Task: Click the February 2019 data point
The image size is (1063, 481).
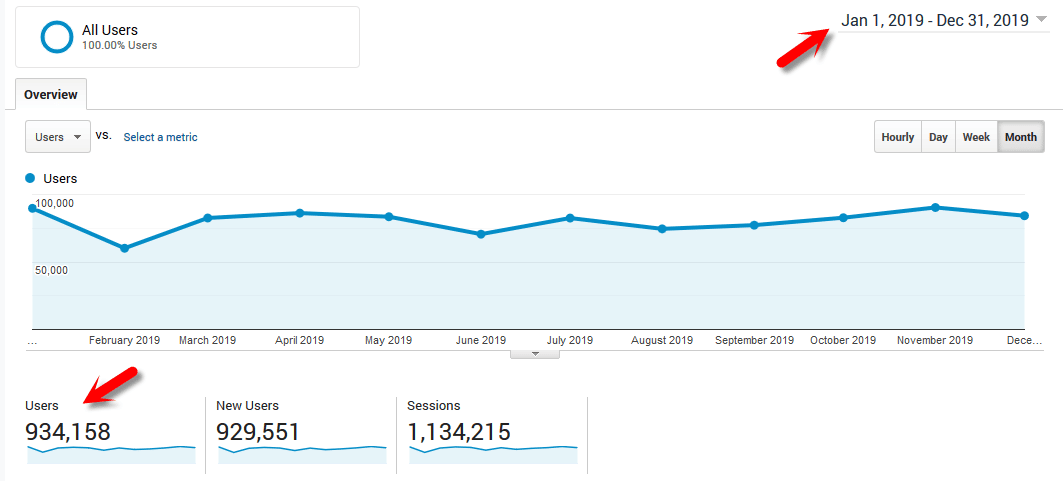Action: [124, 248]
